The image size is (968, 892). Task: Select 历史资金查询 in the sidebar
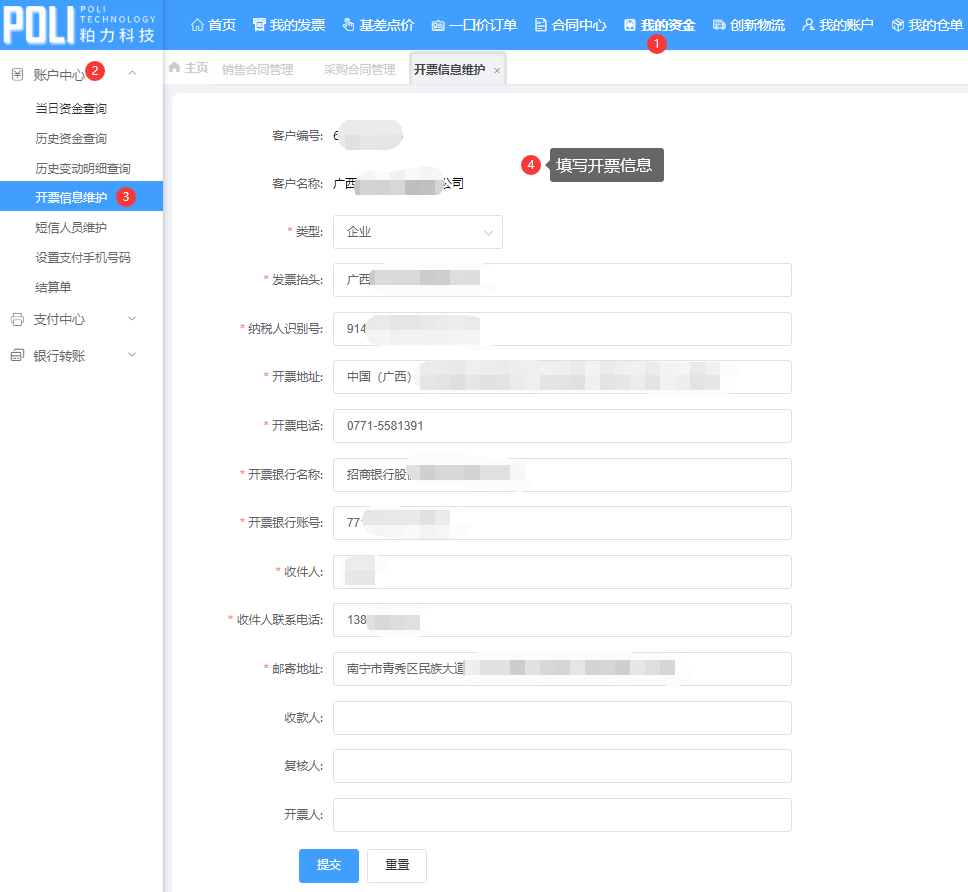[x=71, y=139]
